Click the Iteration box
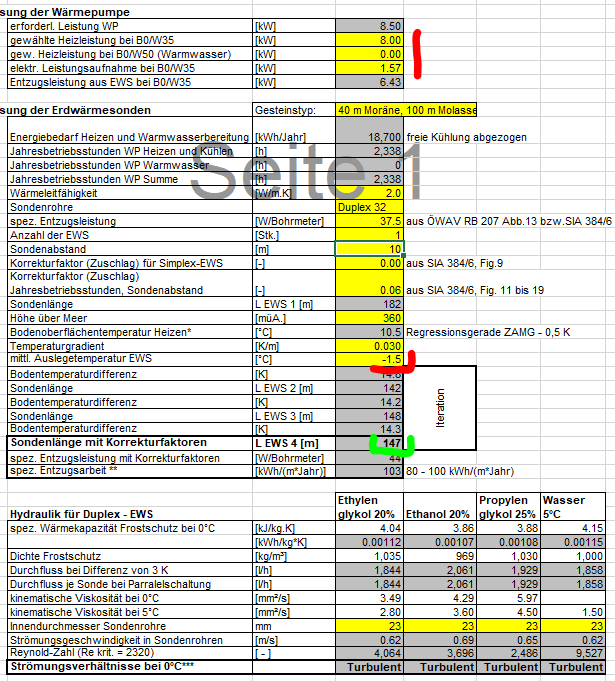The image size is (615, 681). (440, 408)
